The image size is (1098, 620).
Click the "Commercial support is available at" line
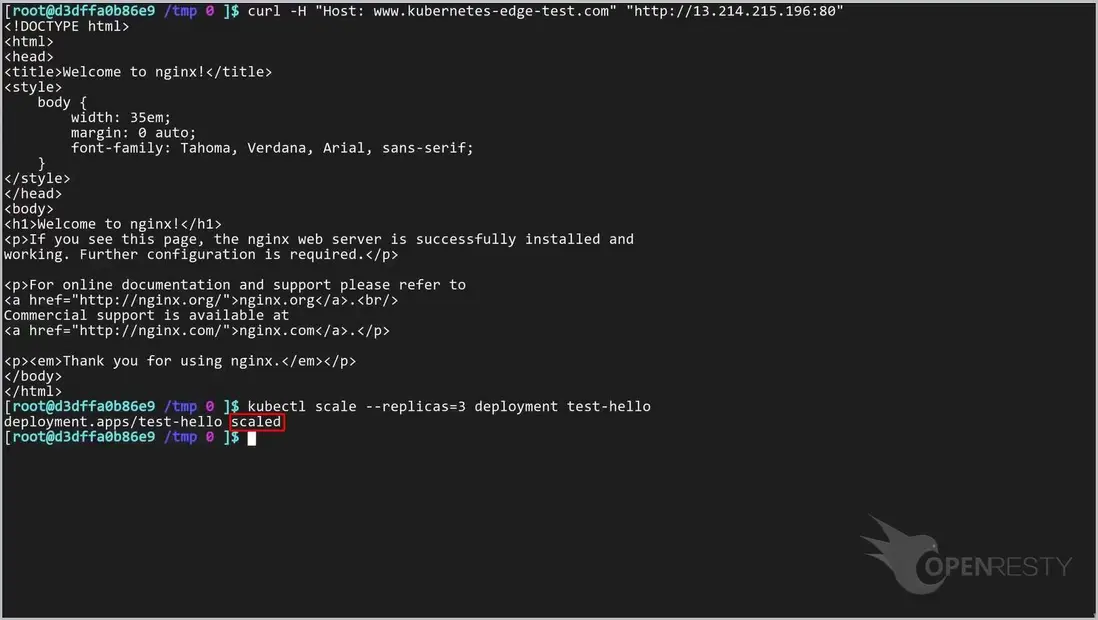(x=146, y=315)
